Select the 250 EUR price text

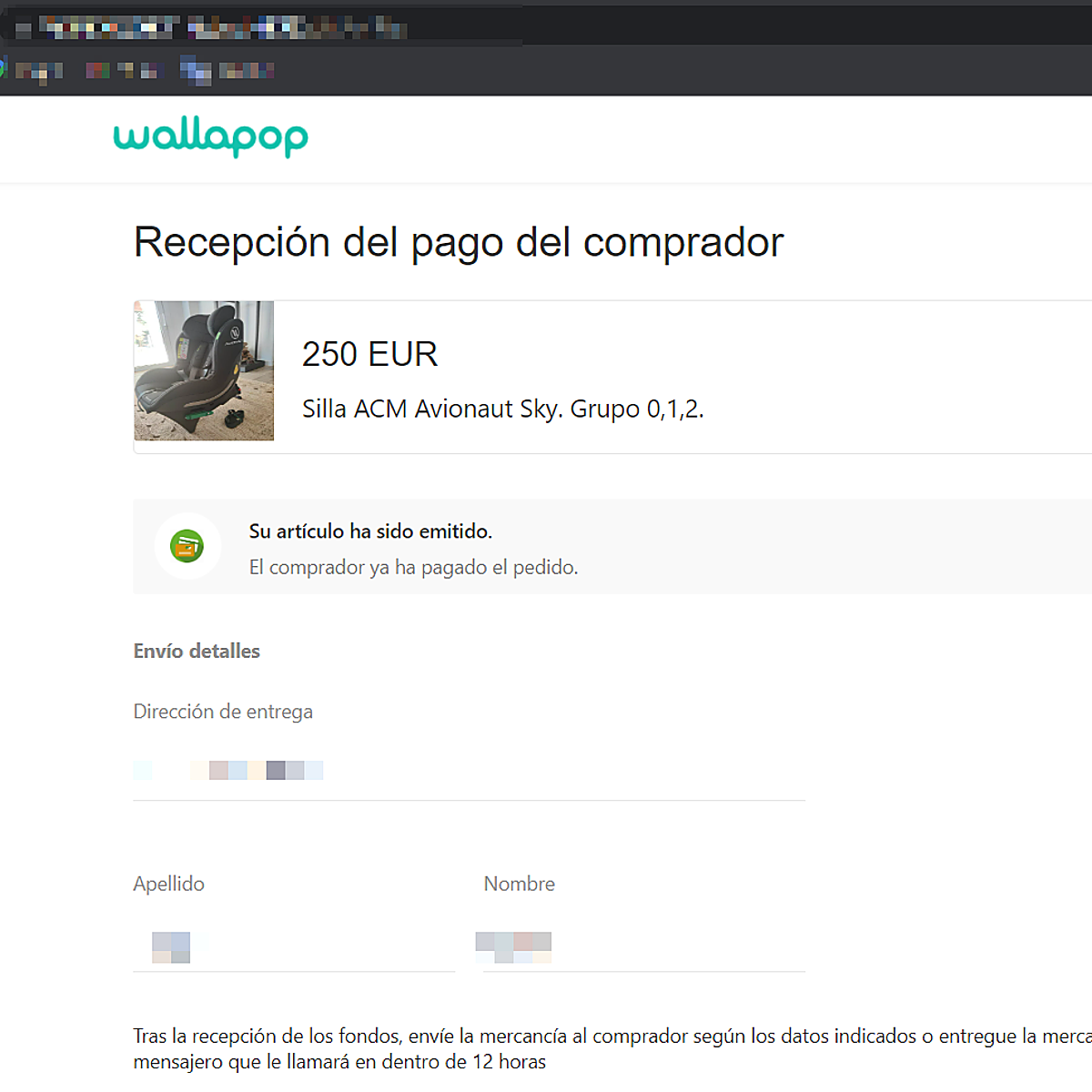pyautogui.click(x=369, y=354)
